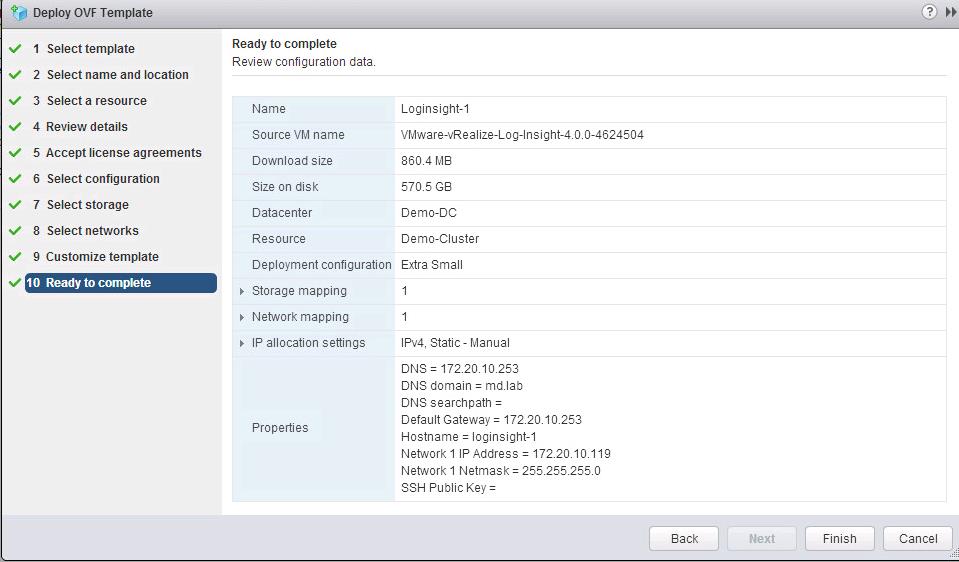Open step 8 Select networks
The height and width of the screenshot is (562, 959).
pos(92,231)
